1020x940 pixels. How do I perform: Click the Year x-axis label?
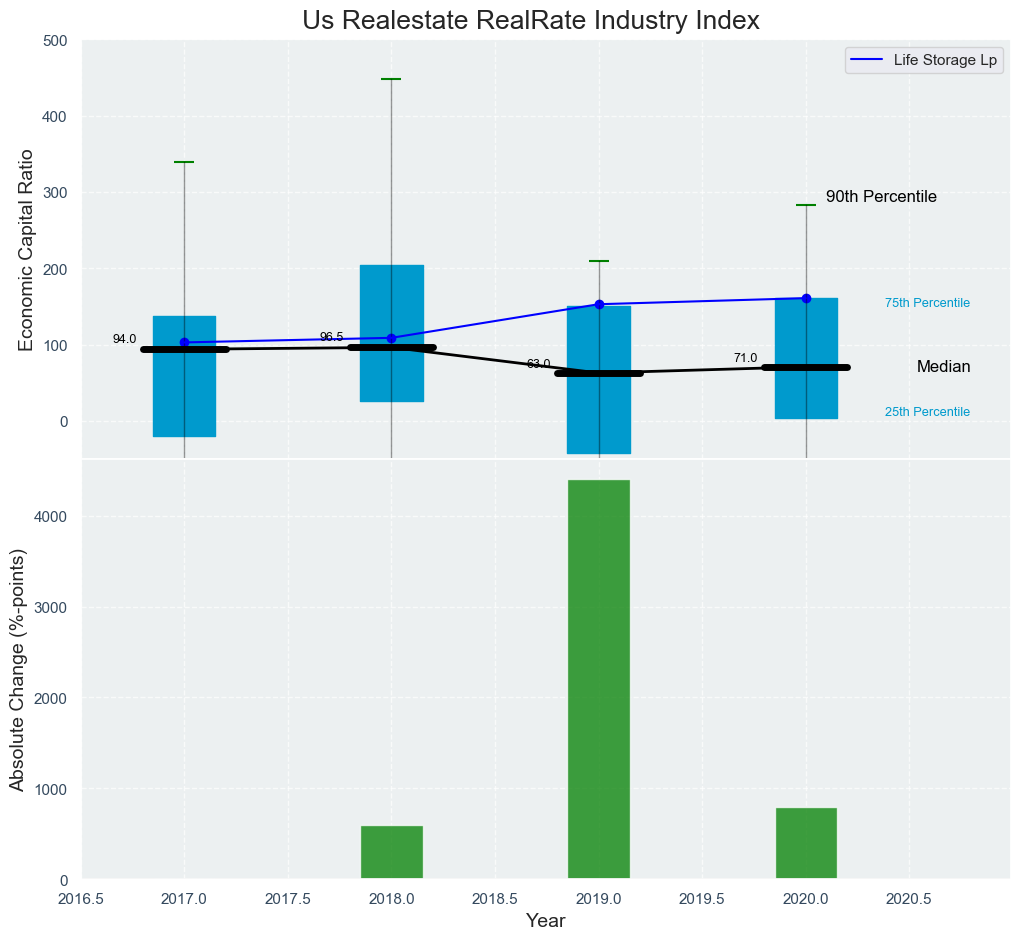546,921
